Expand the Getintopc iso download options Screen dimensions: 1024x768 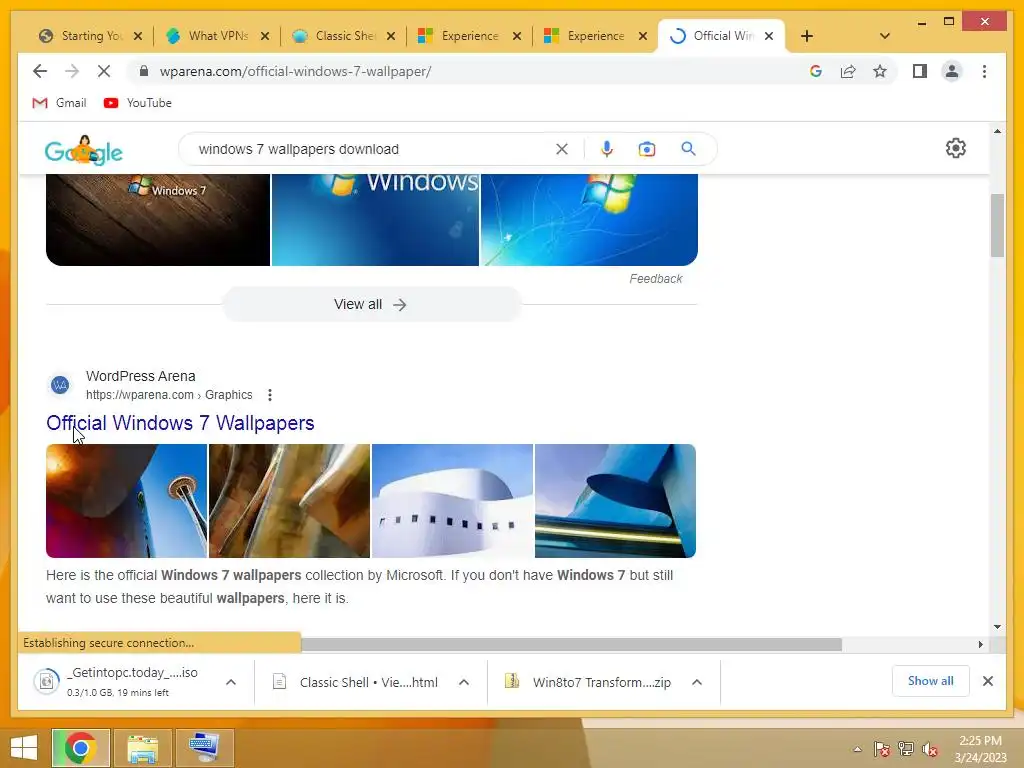coord(231,682)
